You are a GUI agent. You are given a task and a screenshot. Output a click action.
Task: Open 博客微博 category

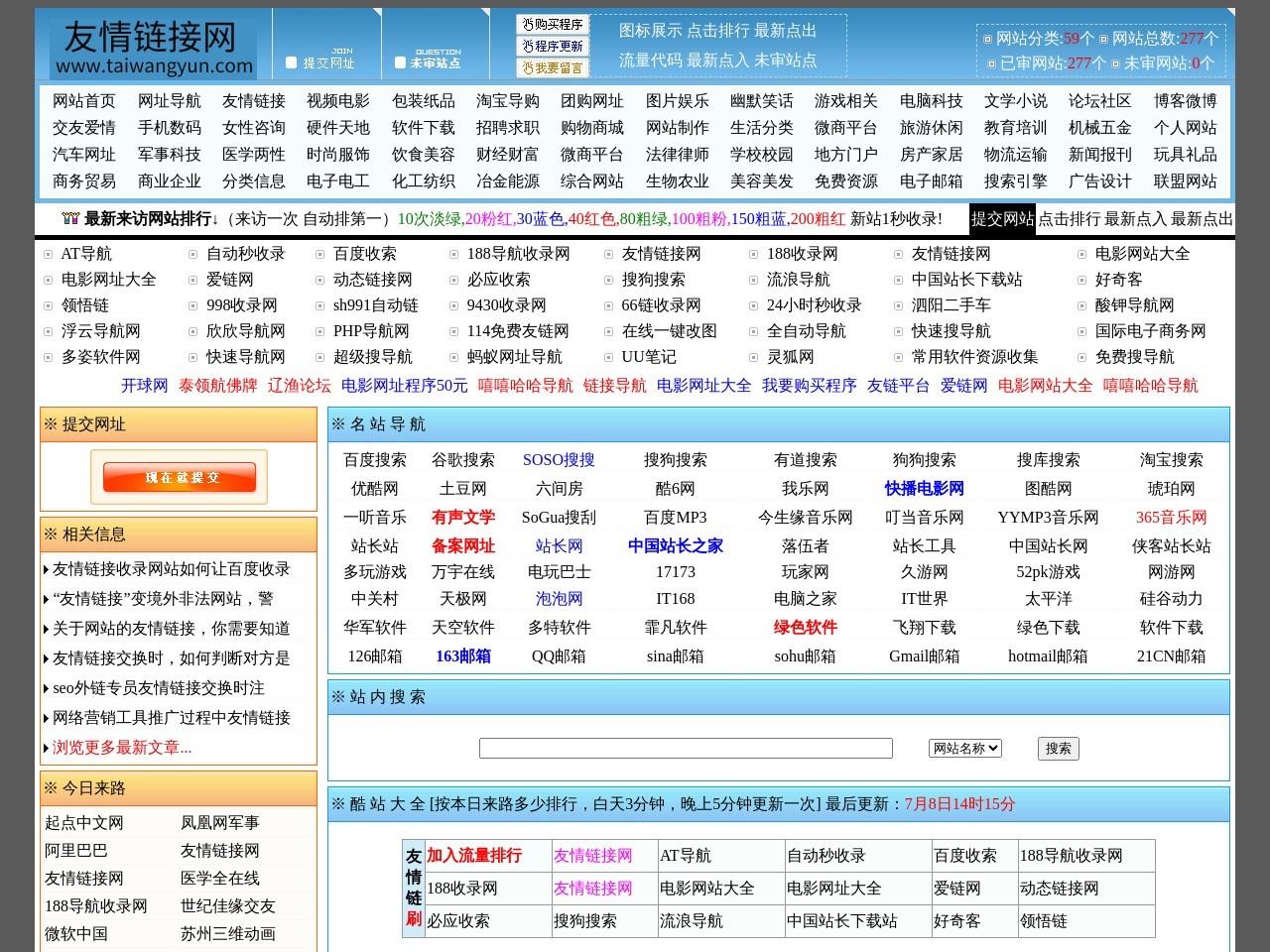[1186, 101]
